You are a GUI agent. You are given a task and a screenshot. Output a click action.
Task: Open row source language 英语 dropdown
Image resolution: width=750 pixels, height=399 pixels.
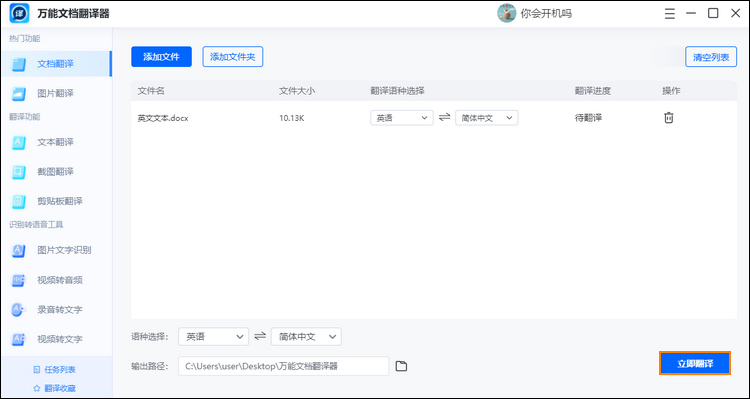pyautogui.click(x=402, y=118)
